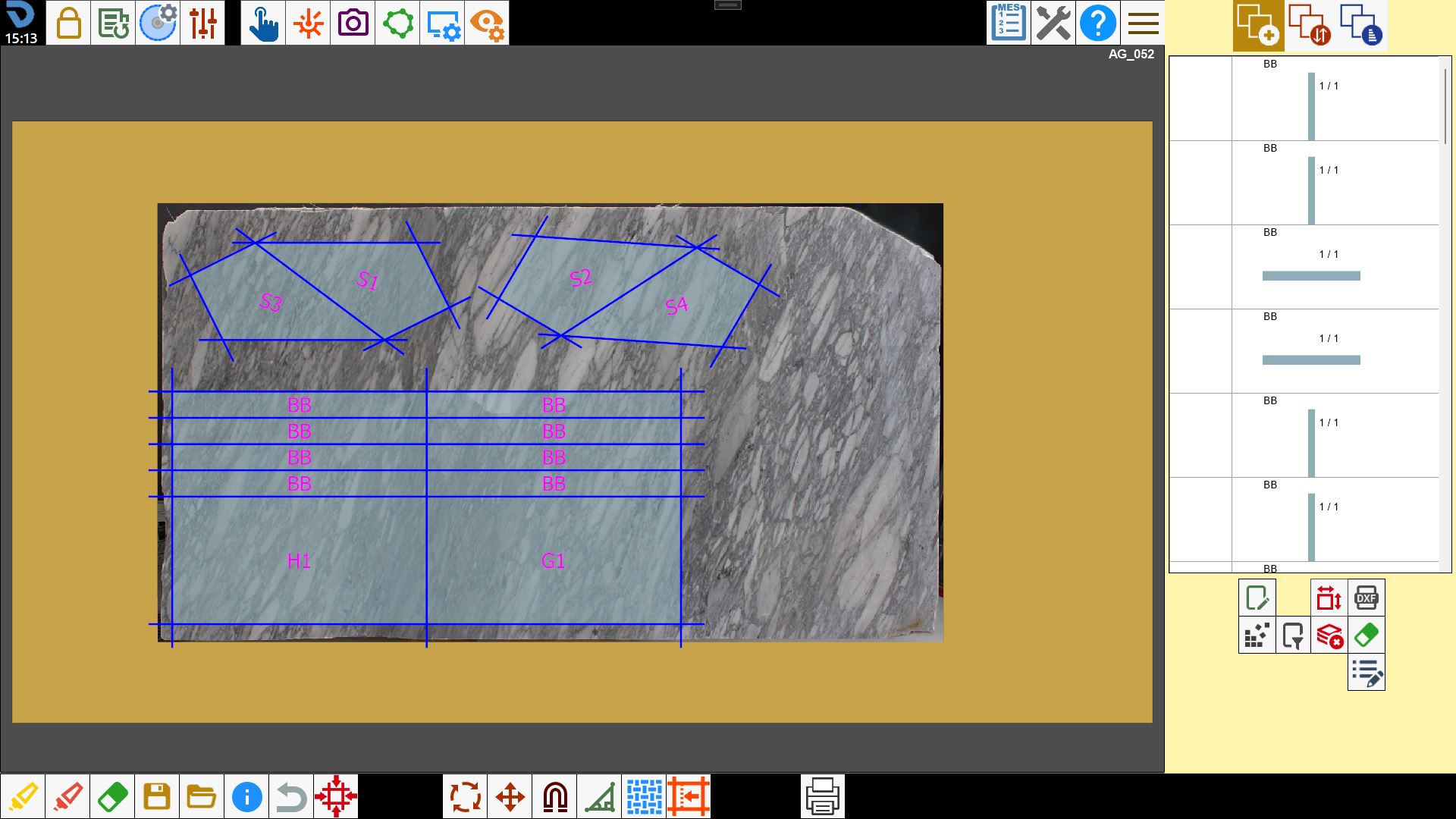Select the rotate arrows tool
This screenshot has width=1456, height=819.
pyautogui.click(x=465, y=796)
